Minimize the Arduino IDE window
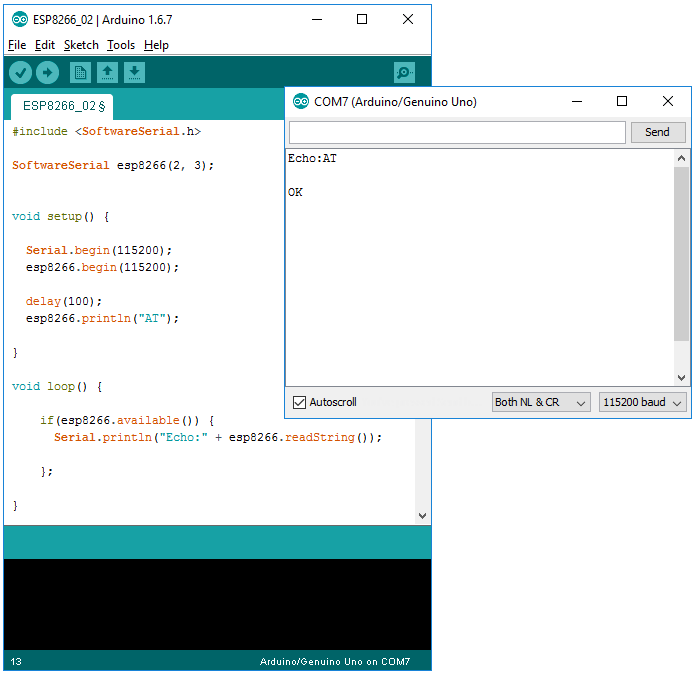 pos(317,20)
